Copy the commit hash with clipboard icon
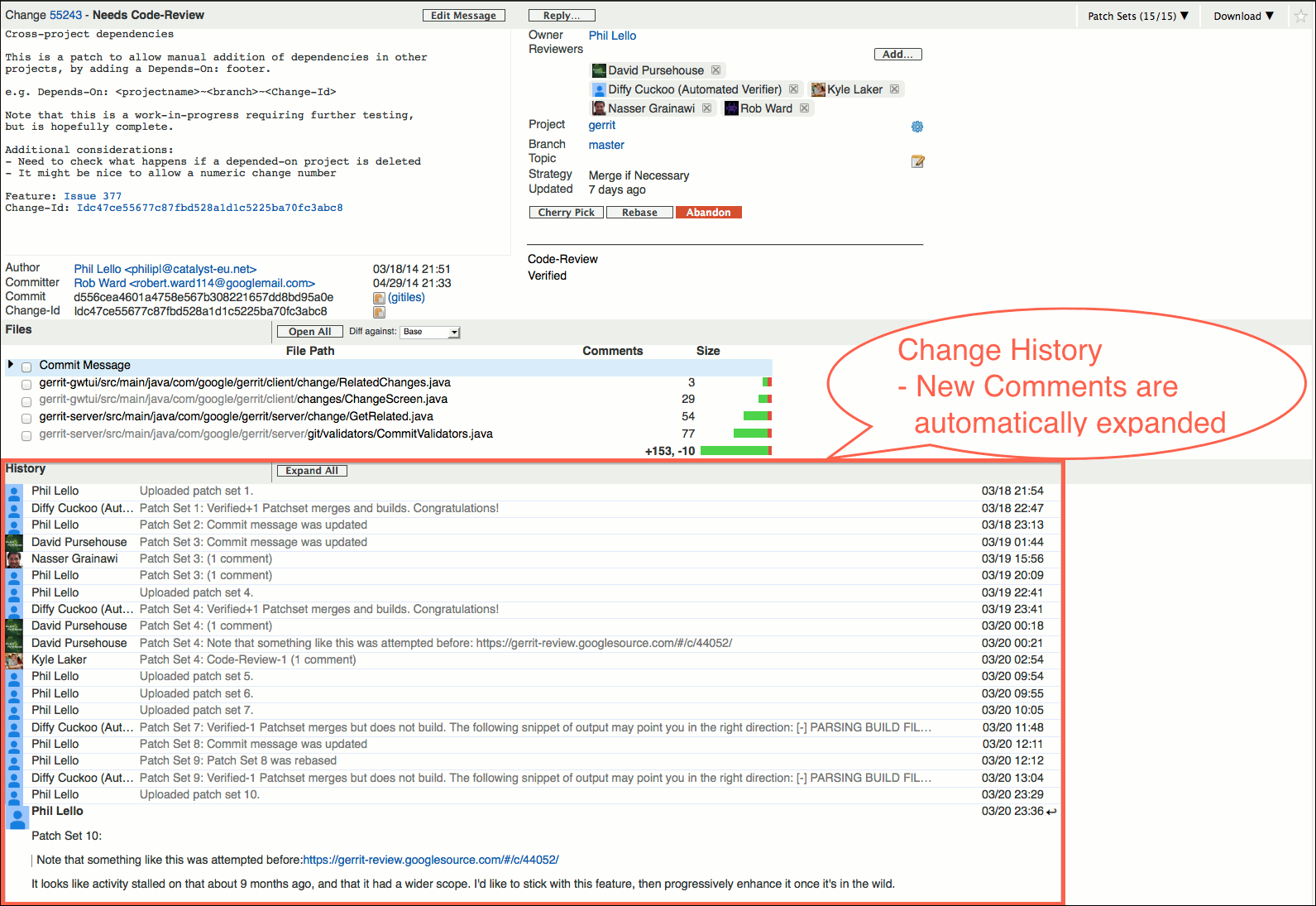Viewport: 1316px width, 906px height. point(379,298)
